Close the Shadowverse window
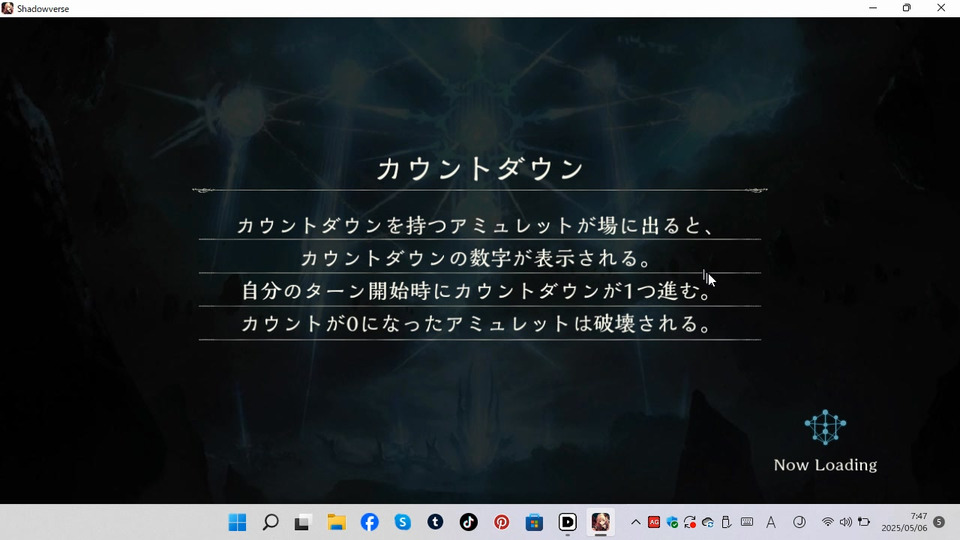The width and height of the screenshot is (960, 540). coord(941,8)
